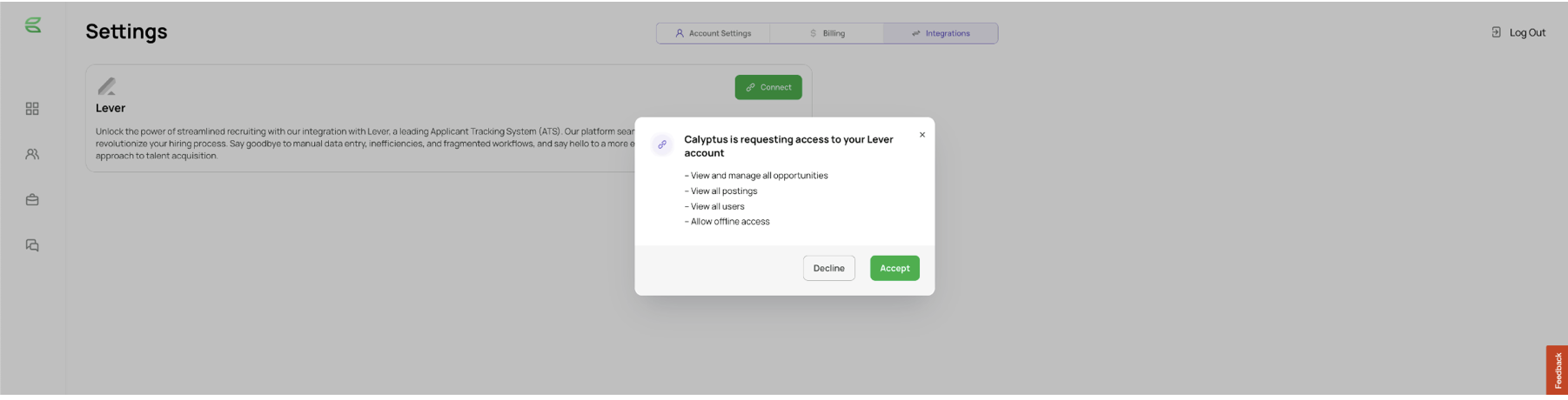Click Log Out
This screenshot has height=400, width=1568.
point(1518,32)
